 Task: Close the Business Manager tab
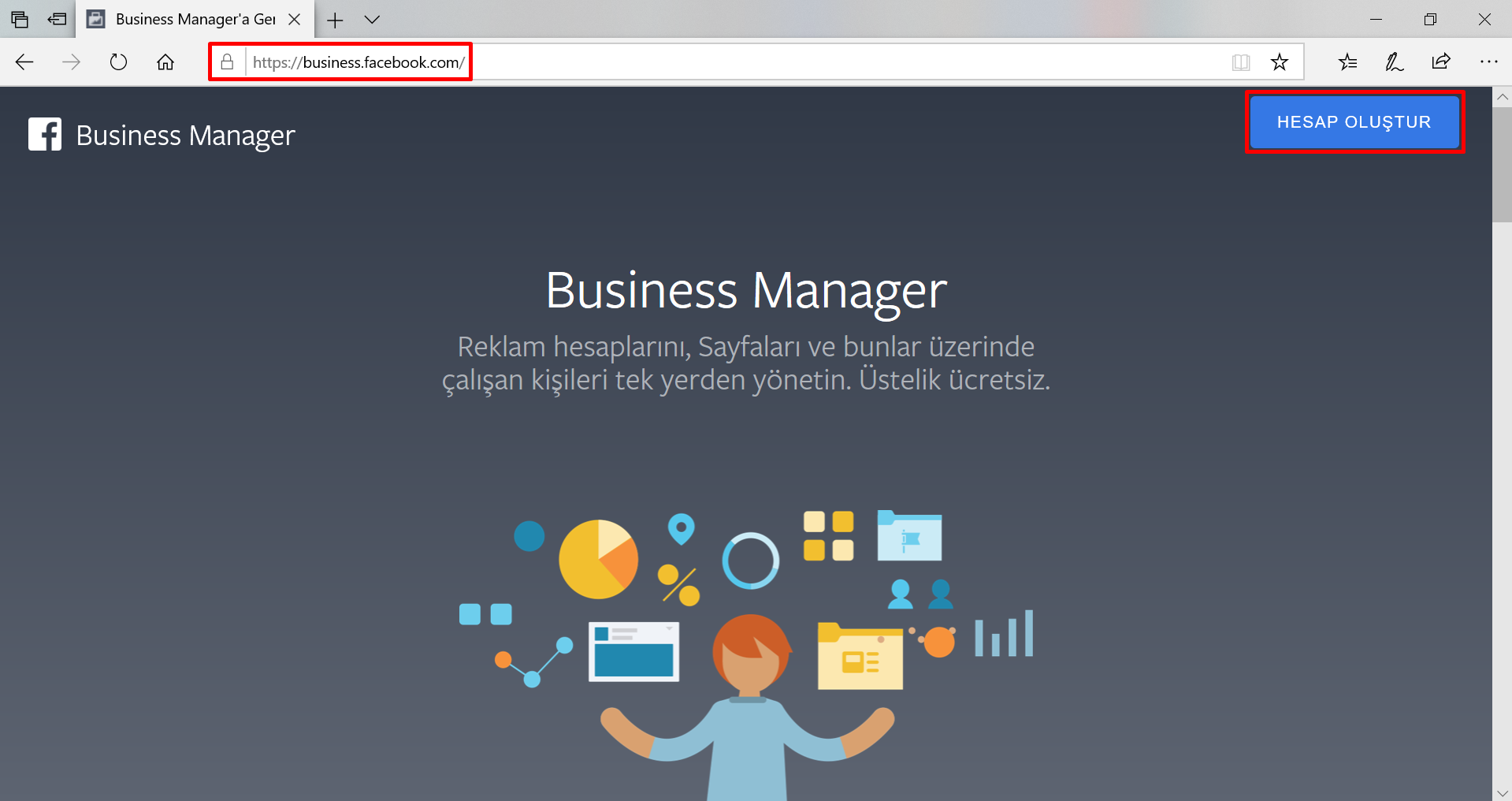click(x=295, y=19)
